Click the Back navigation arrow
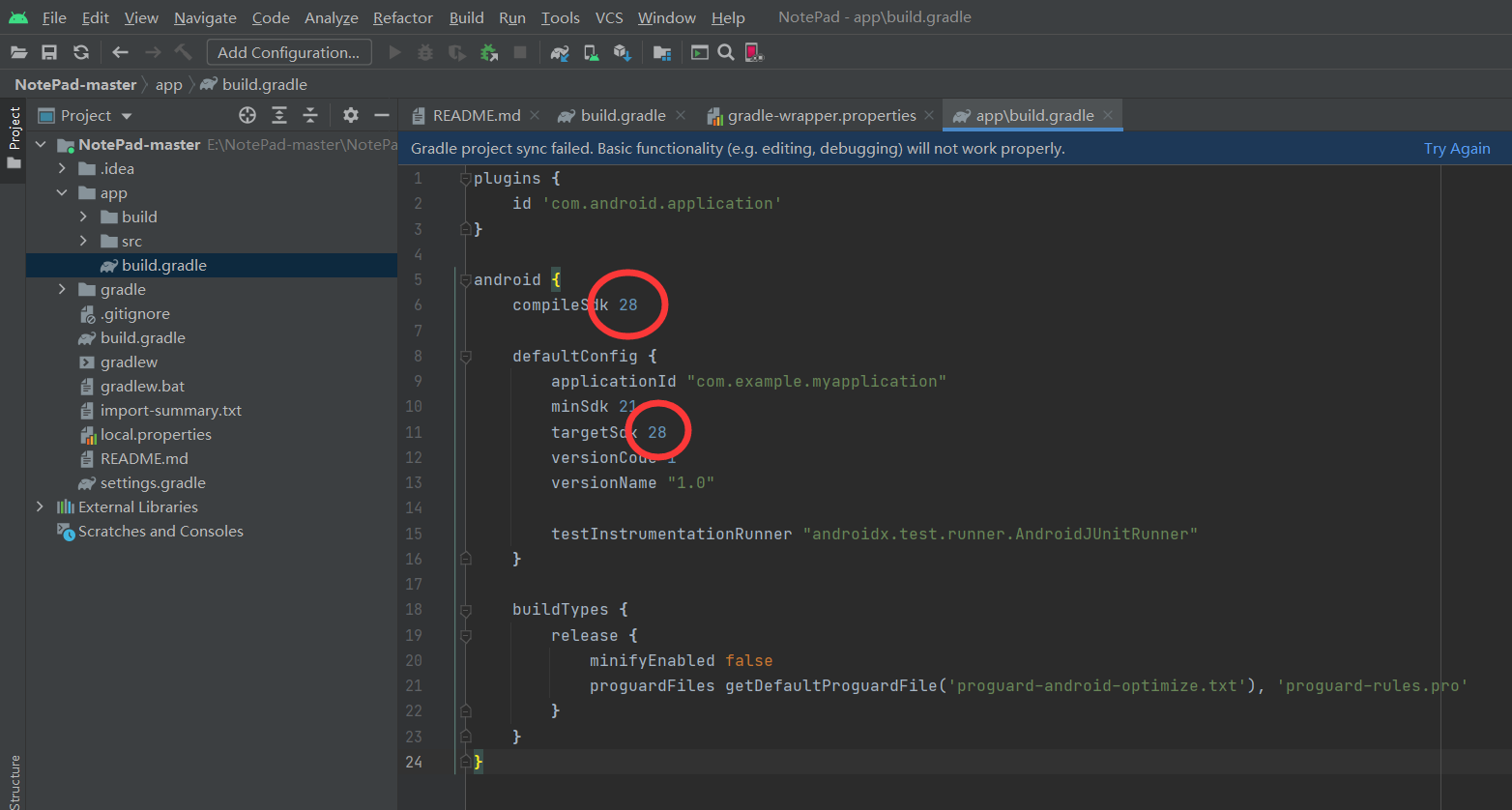 point(120,52)
